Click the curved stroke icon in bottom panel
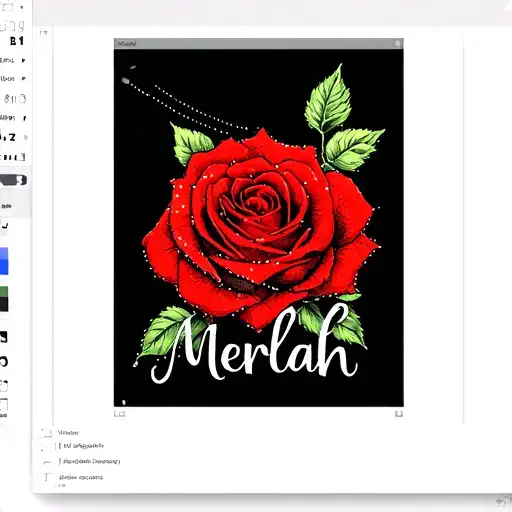 click(47, 462)
